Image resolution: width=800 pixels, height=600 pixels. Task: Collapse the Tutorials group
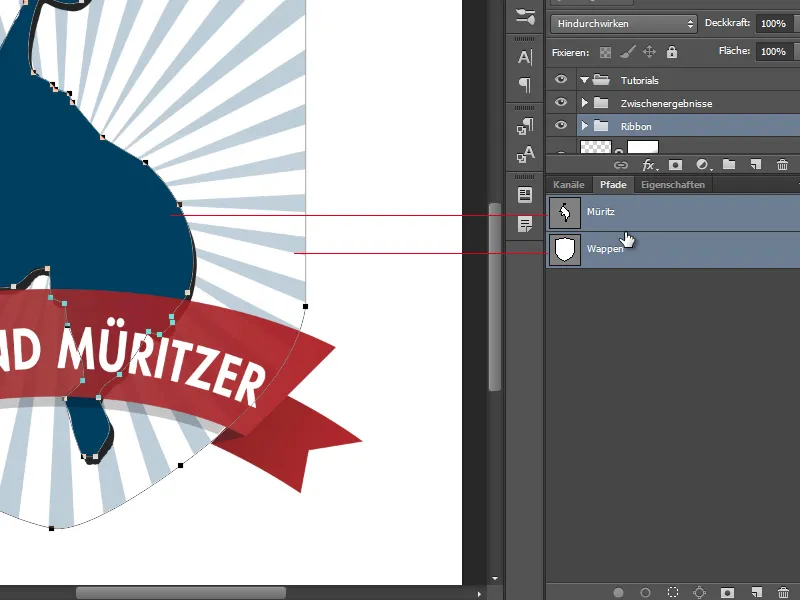(584, 80)
